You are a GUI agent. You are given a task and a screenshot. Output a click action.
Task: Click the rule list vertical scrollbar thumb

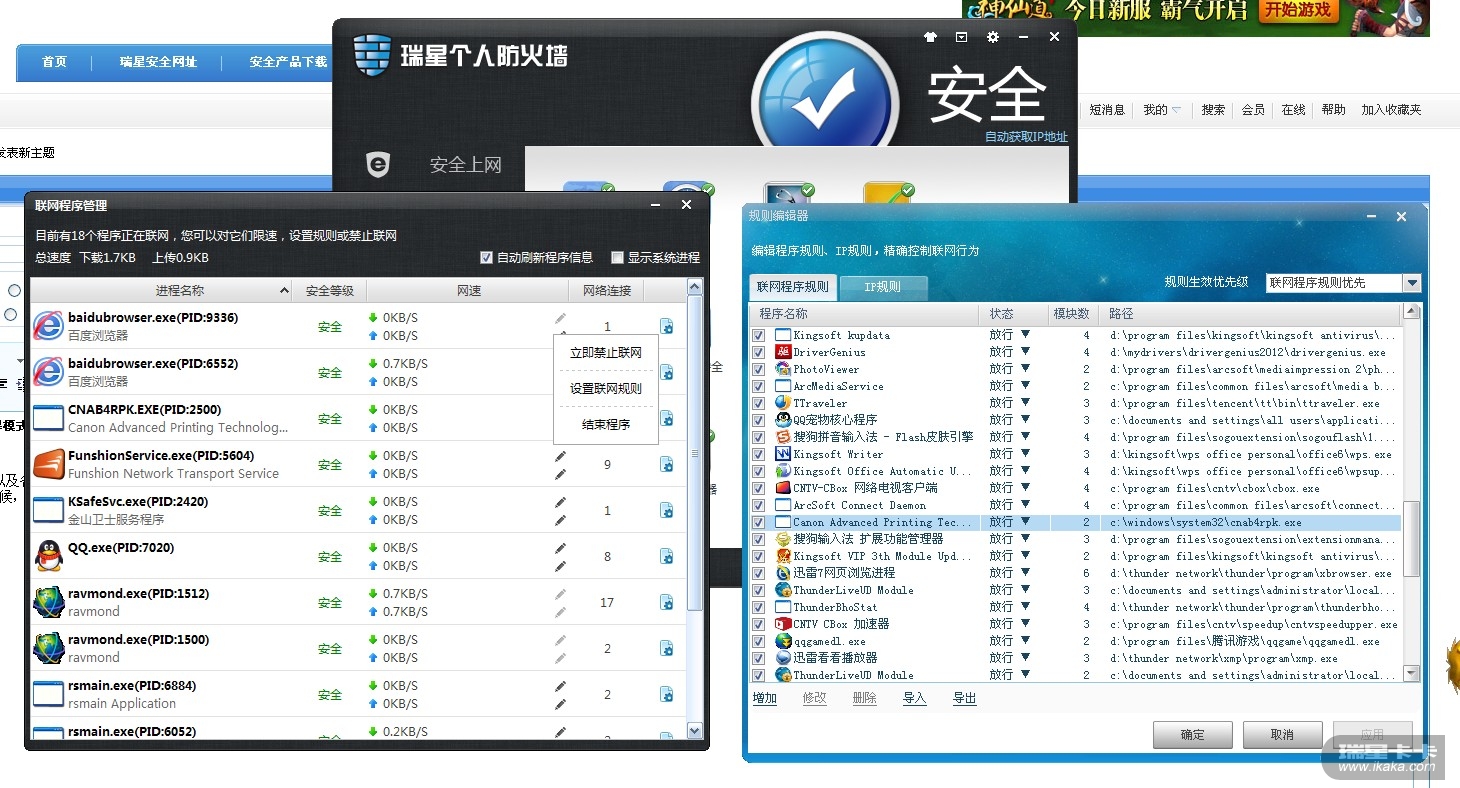coord(1411,538)
